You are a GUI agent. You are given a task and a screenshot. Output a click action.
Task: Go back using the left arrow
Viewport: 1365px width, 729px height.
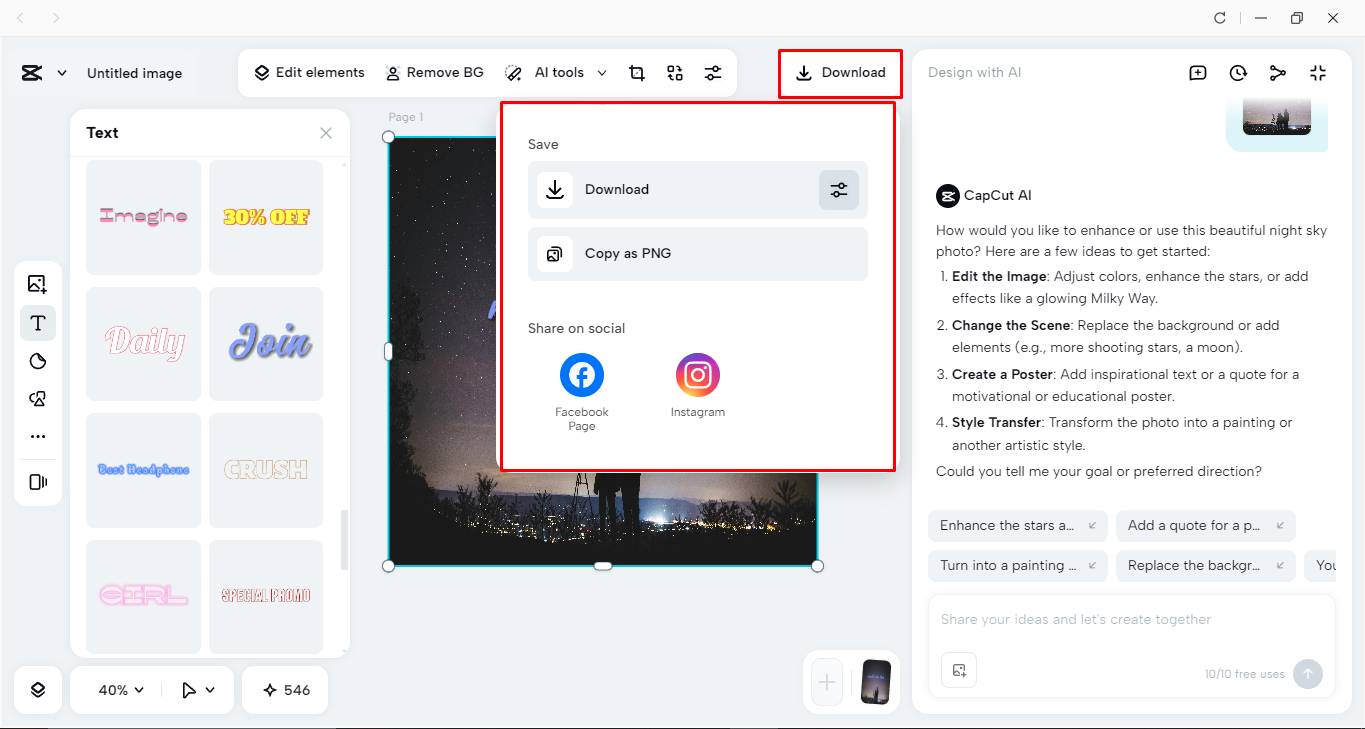pyautogui.click(x=22, y=18)
